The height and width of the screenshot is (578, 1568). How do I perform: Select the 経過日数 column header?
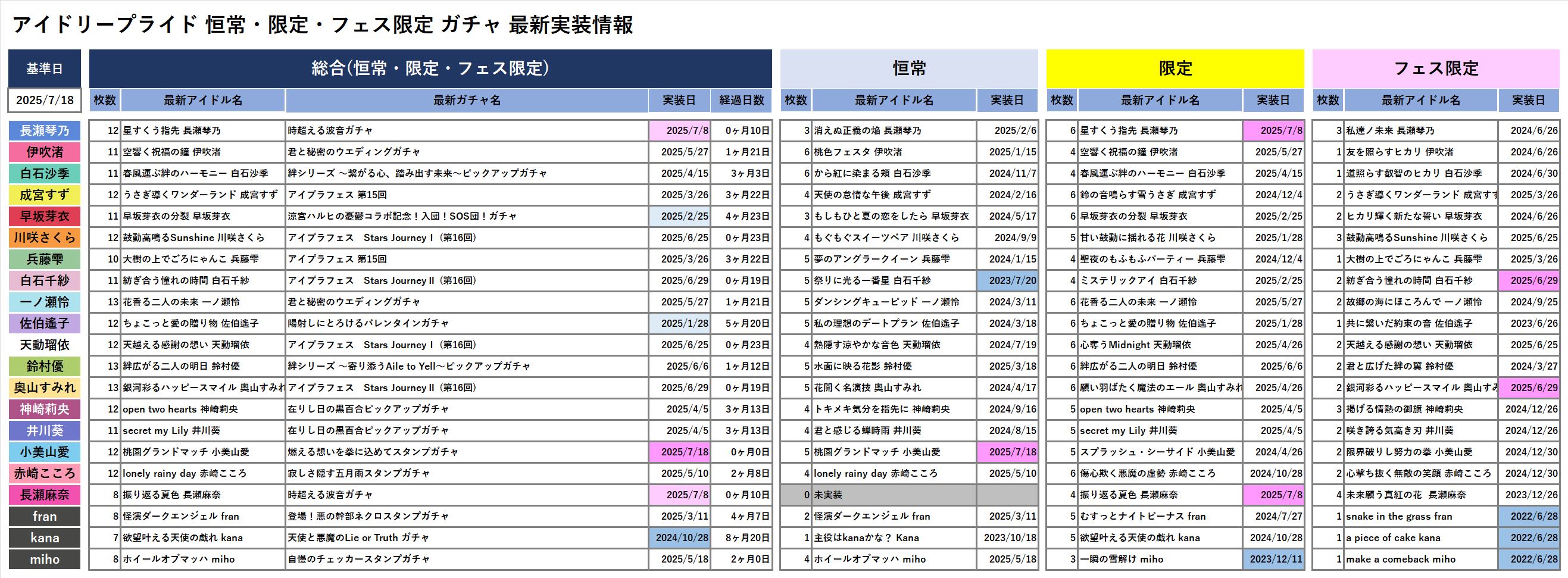[x=741, y=101]
